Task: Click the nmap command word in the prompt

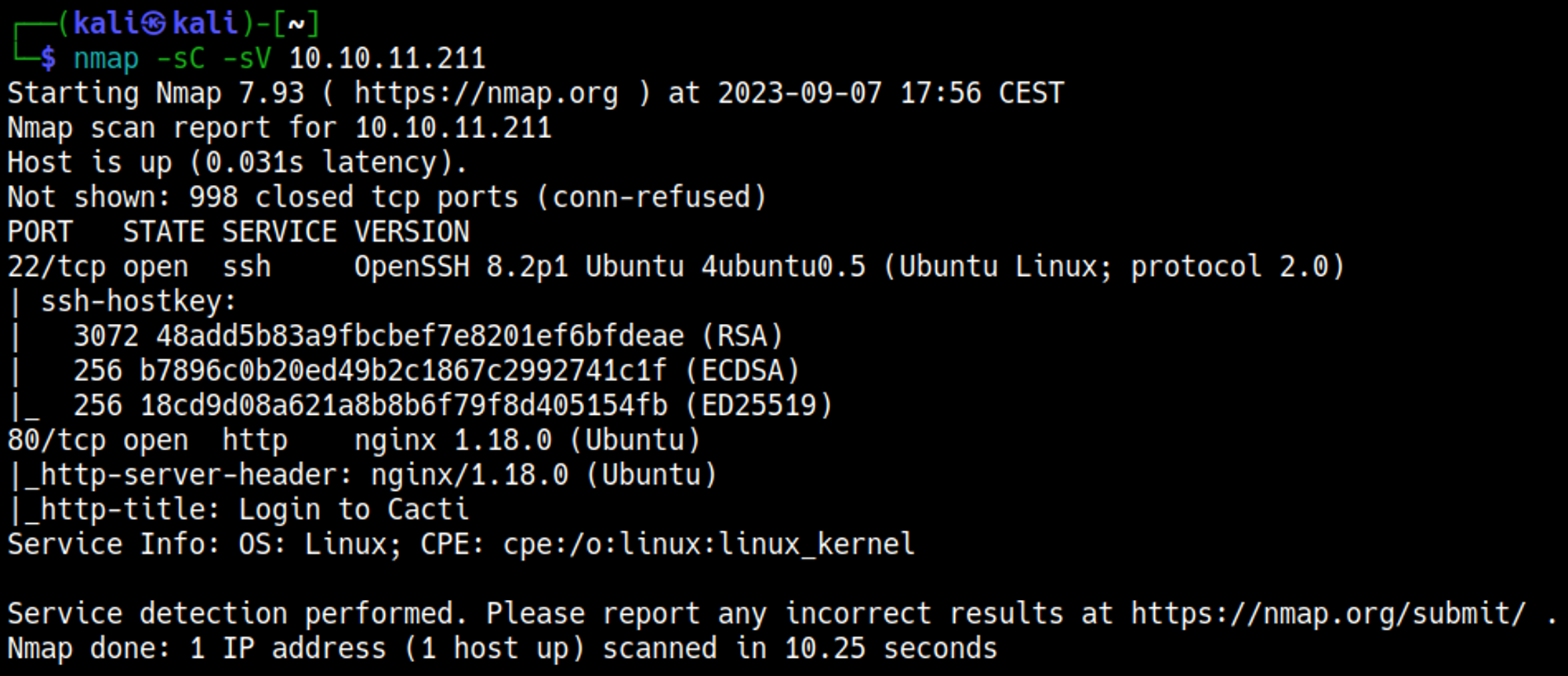Action: click(x=106, y=59)
